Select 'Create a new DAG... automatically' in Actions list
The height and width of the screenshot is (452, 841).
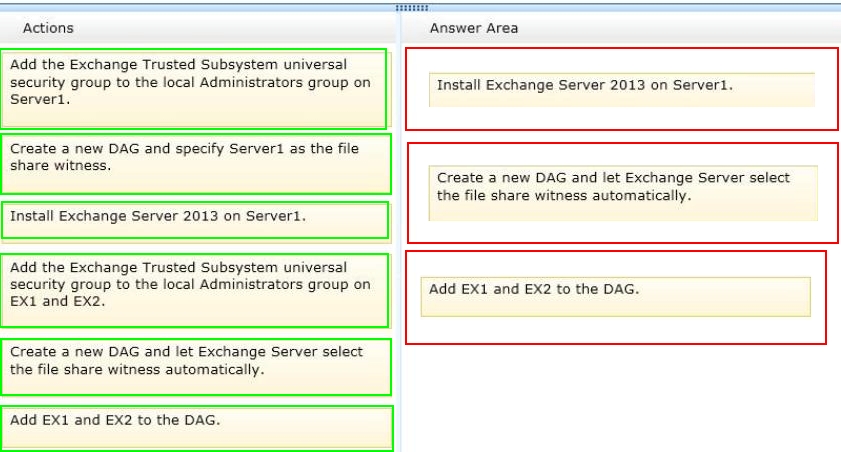point(196,367)
